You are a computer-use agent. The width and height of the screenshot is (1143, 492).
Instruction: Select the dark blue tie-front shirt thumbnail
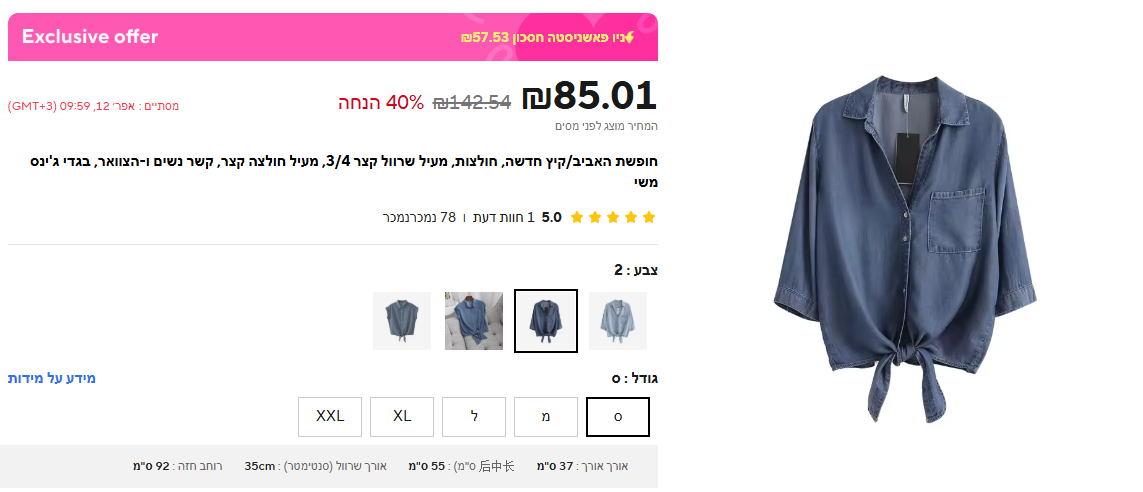pos(546,321)
